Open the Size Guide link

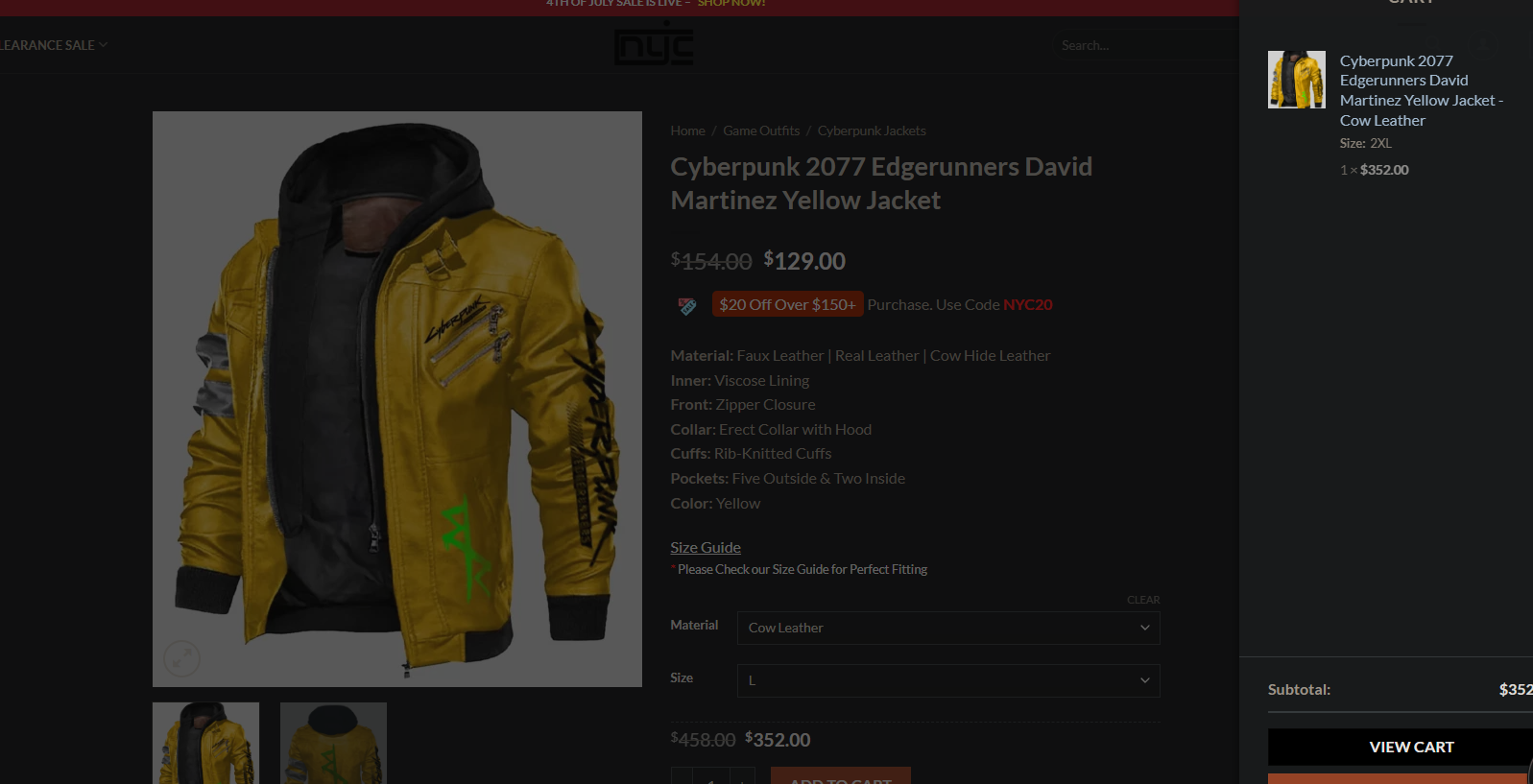tap(706, 547)
